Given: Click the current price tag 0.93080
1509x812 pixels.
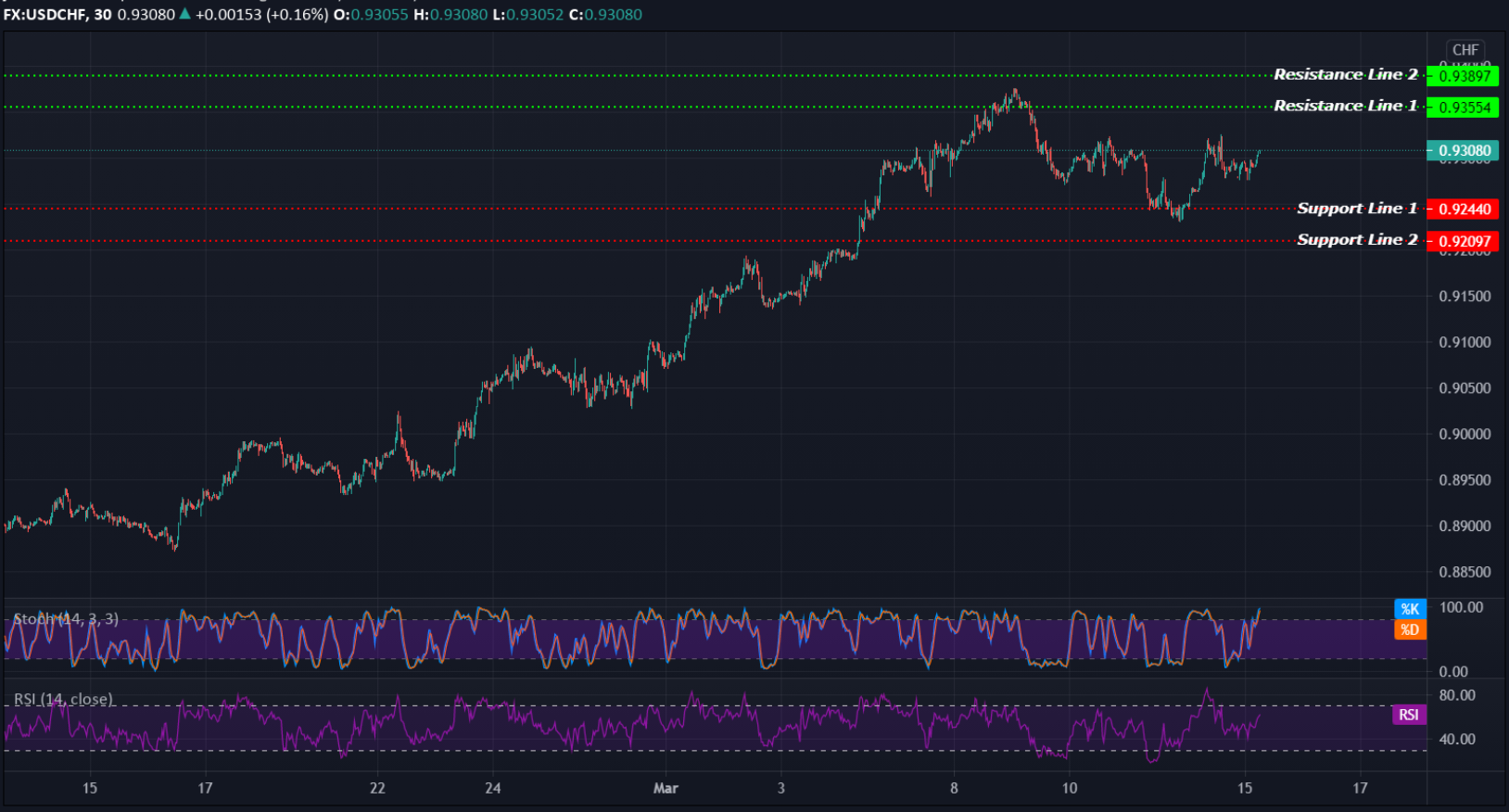Looking at the screenshot, I should coord(1464,150).
